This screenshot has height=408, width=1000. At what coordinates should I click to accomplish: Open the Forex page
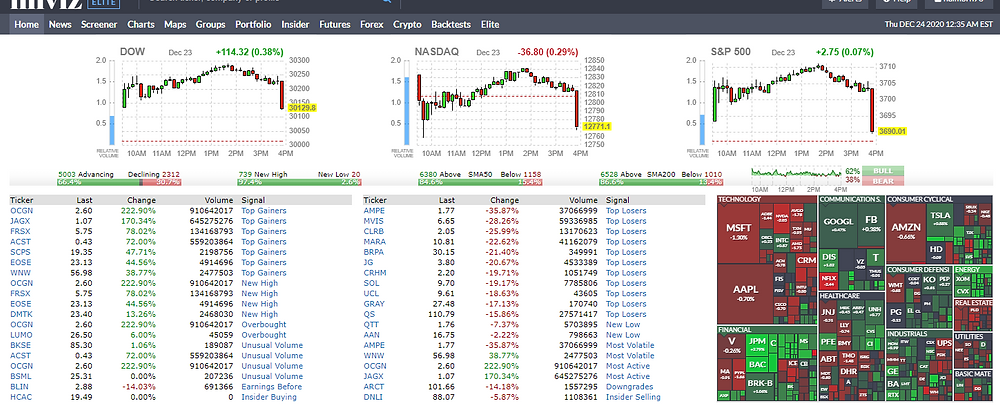[372, 24]
